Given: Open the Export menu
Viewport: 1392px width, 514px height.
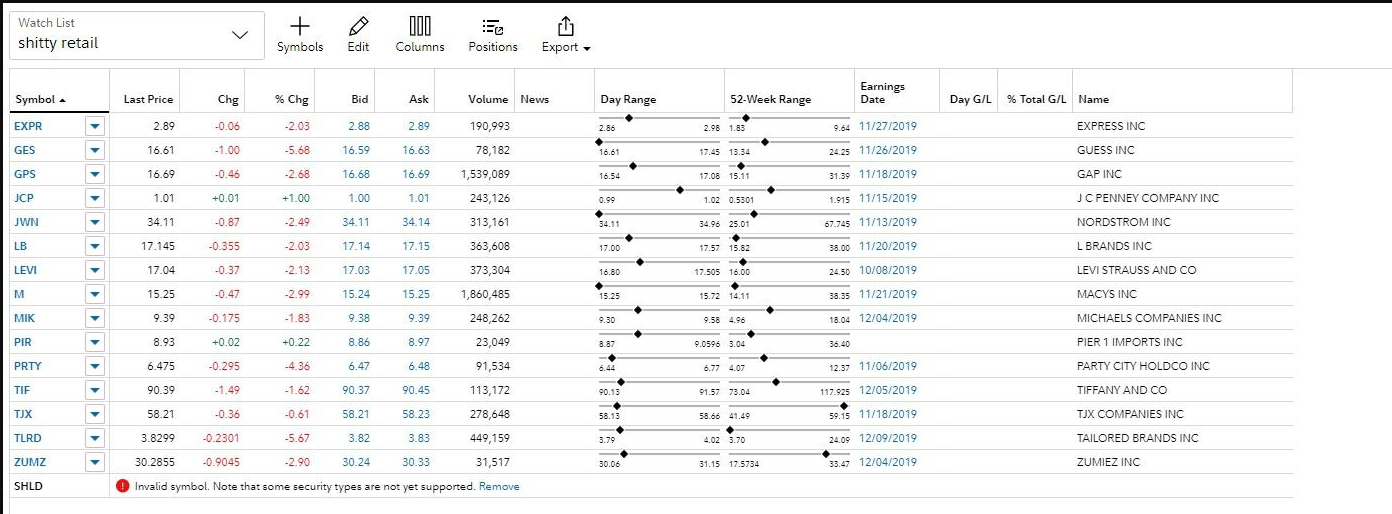Looking at the screenshot, I should (x=566, y=35).
